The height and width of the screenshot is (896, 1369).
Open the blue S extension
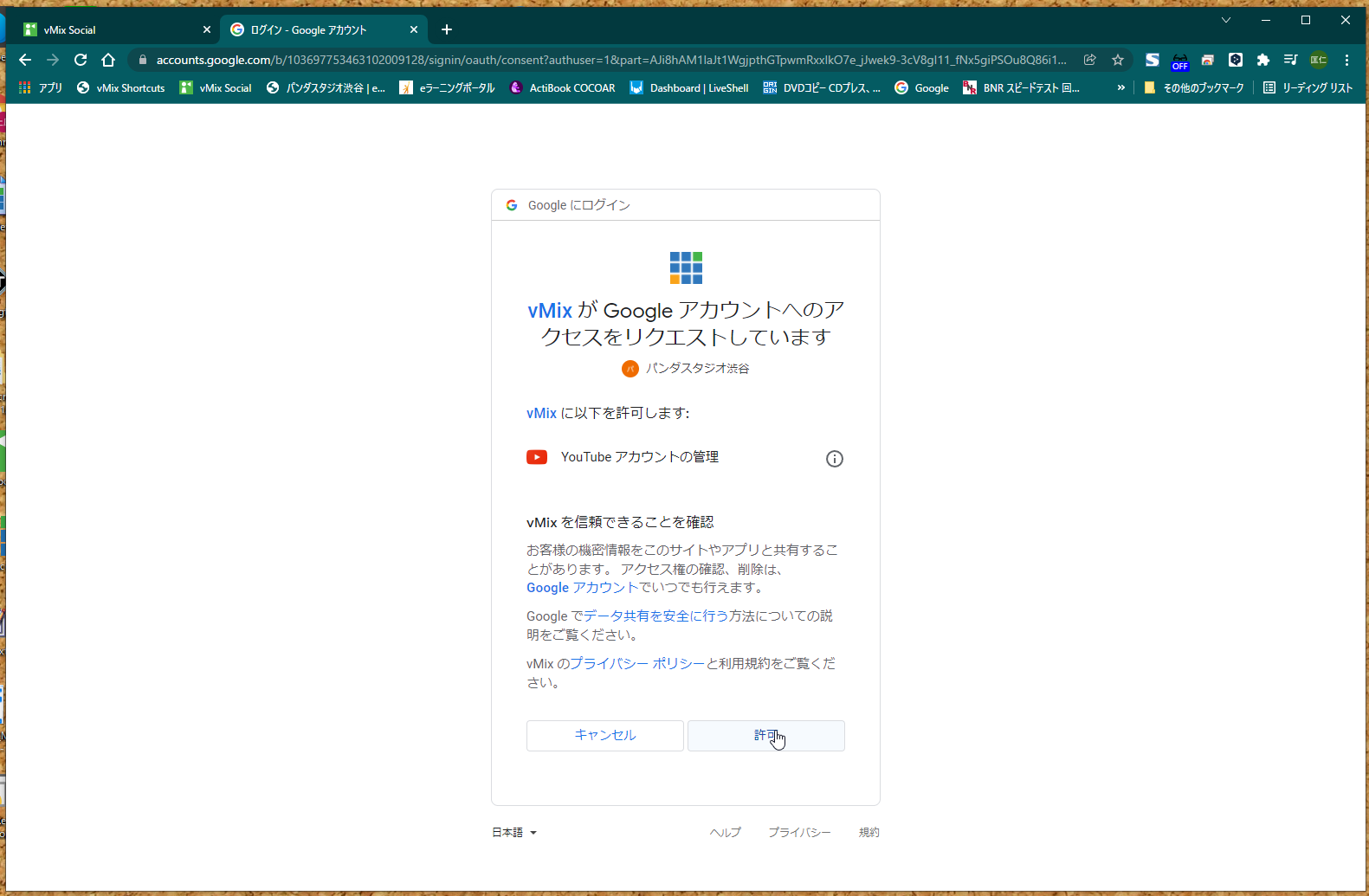1153,60
